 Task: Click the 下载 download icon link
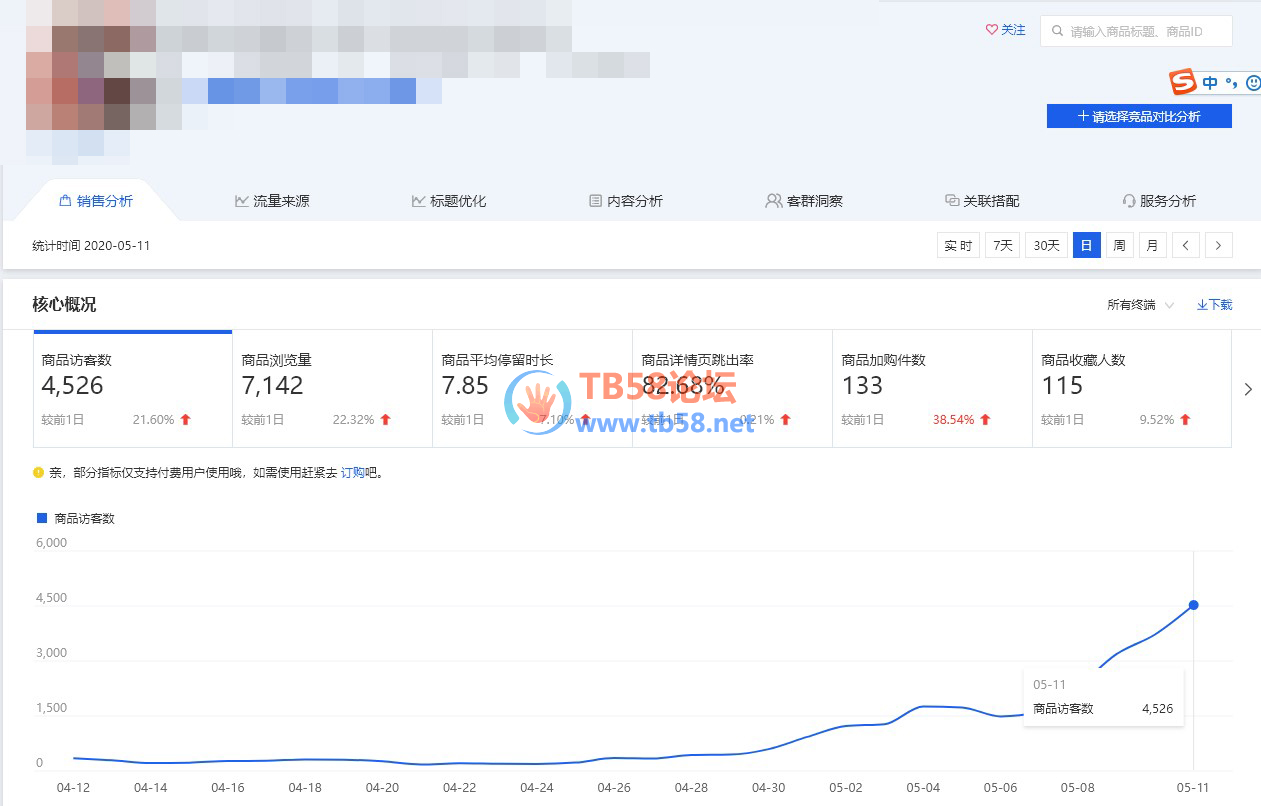coord(1214,305)
